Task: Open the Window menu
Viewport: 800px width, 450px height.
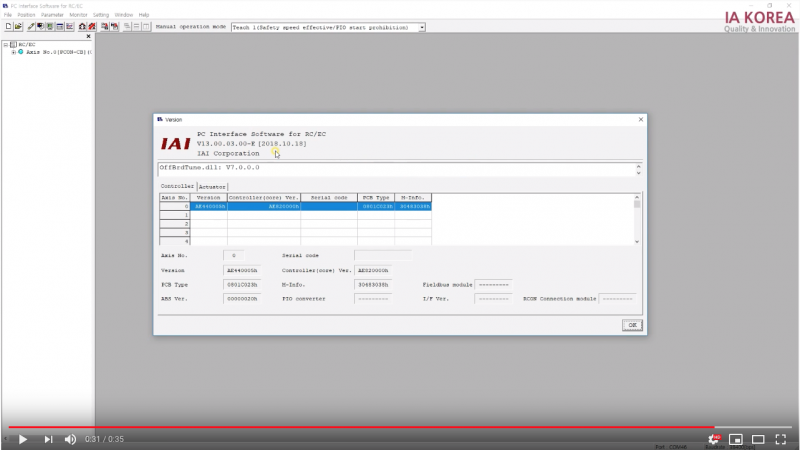Action: (123, 15)
